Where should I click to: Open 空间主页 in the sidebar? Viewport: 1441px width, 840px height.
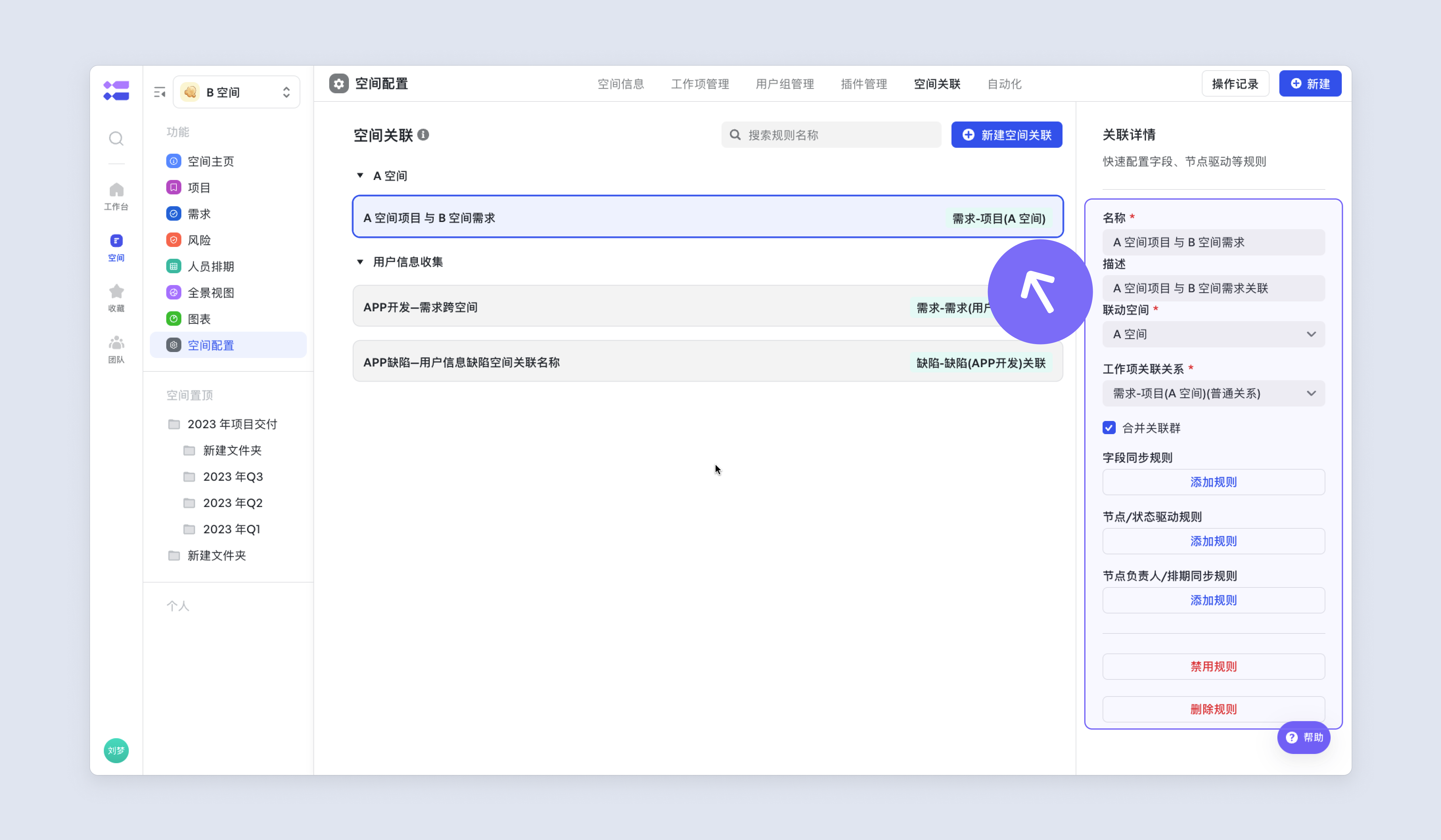coord(228,161)
